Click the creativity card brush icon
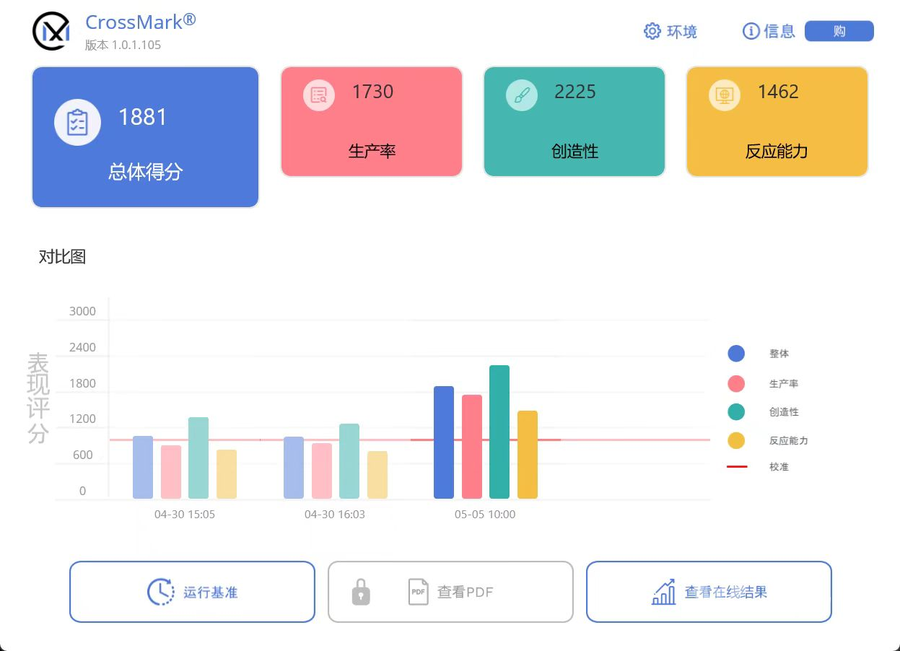Screen dimensions: 900x651 pos(521,95)
